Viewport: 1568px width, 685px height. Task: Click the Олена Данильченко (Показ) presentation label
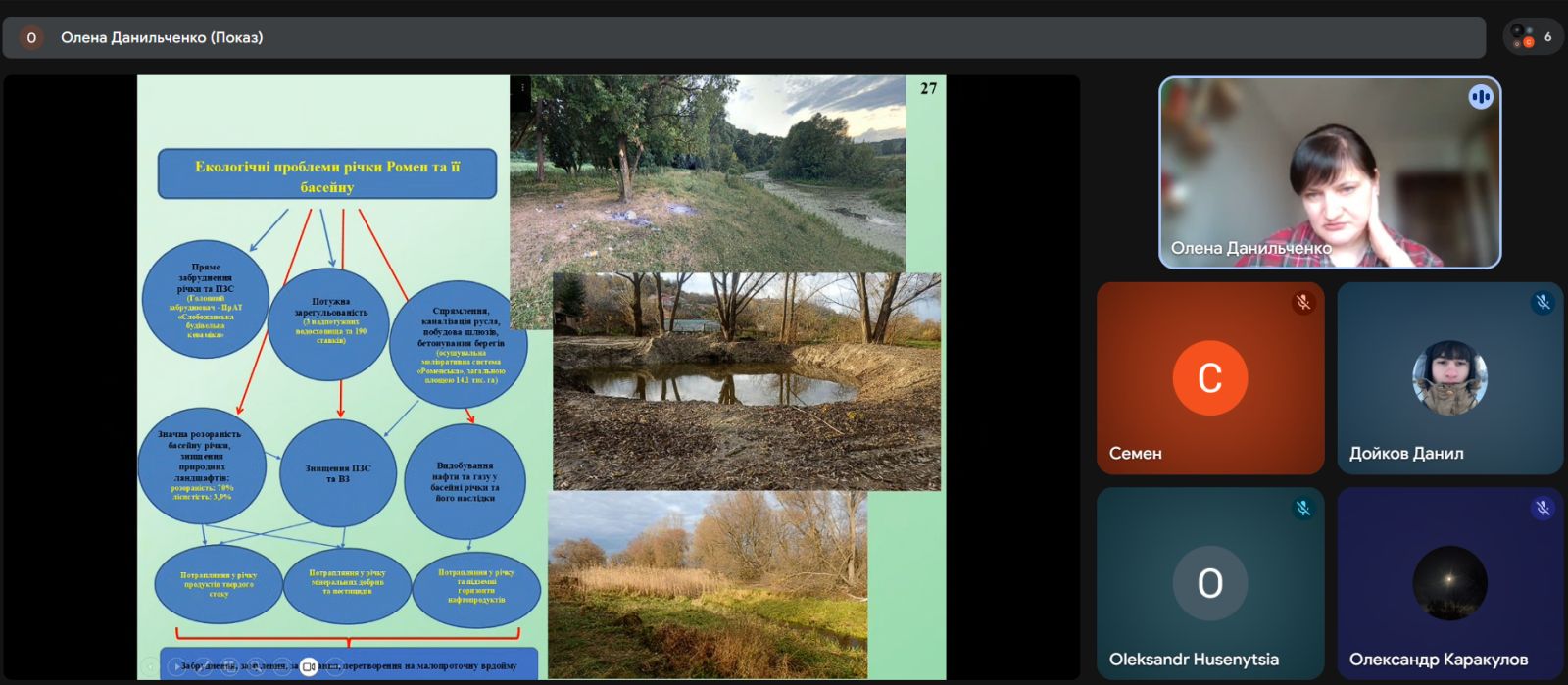pyautogui.click(x=162, y=37)
